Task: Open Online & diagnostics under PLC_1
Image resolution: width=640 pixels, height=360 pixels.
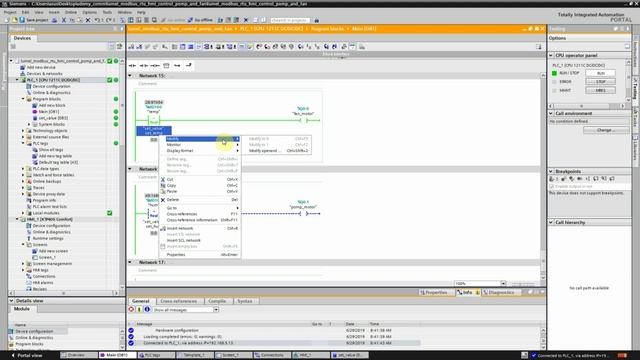Action: click(51, 93)
